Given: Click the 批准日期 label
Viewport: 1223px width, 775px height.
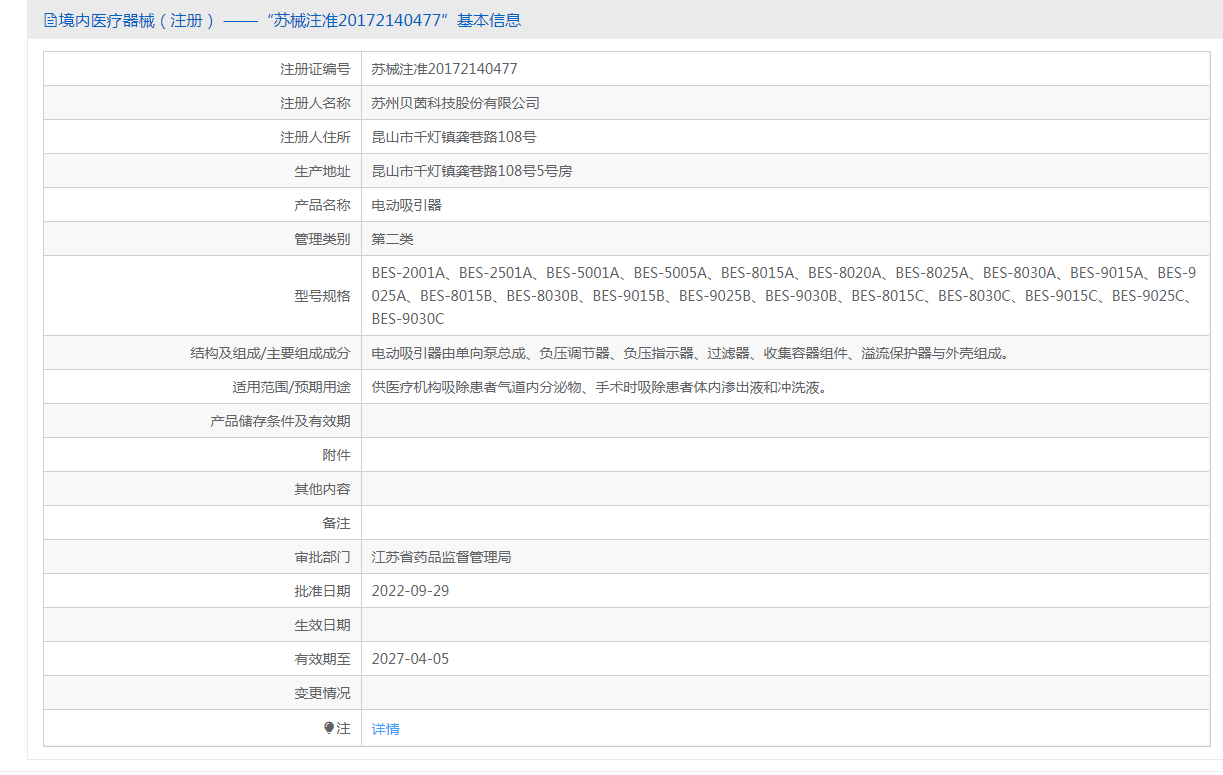Looking at the screenshot, I should pos(322,591).
